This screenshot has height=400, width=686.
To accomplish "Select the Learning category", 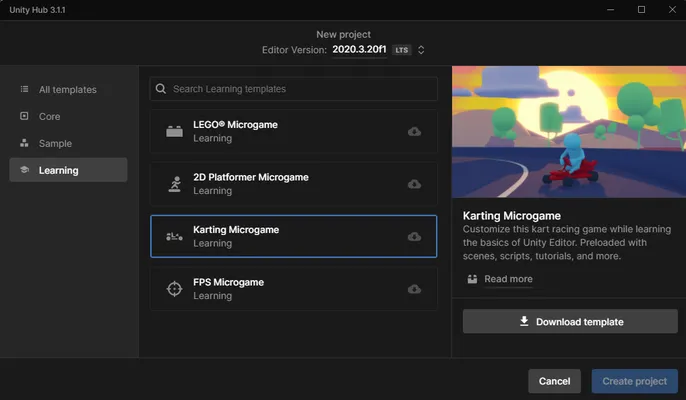I will point(68,170).
